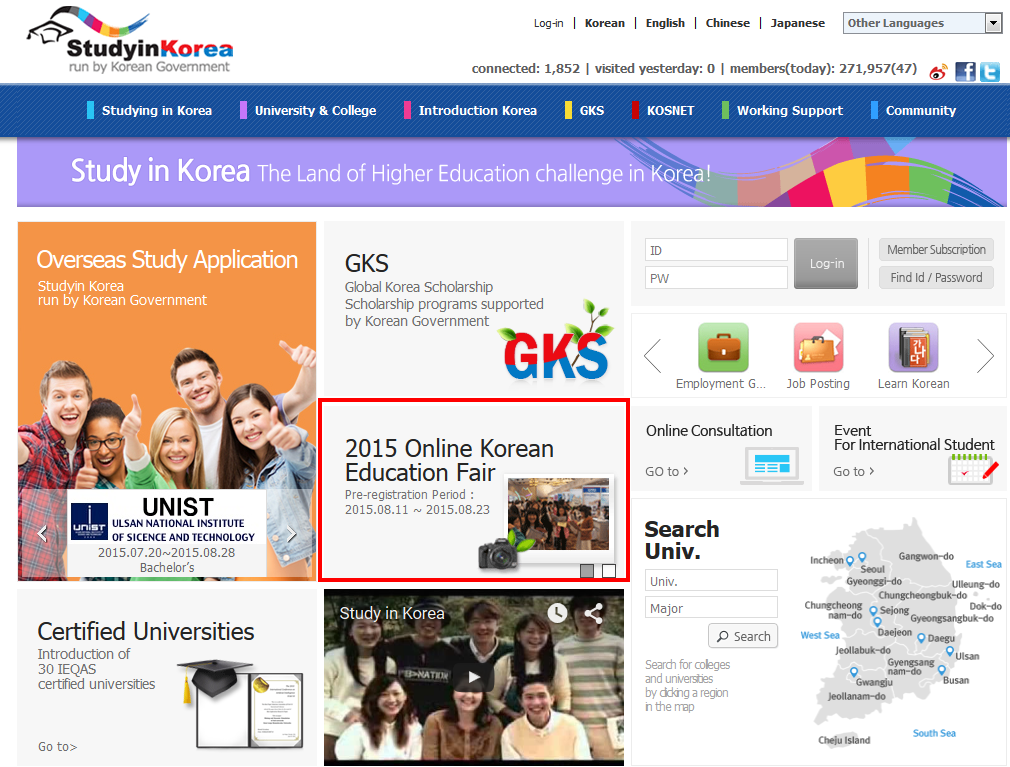Click the share icon on video
1010x767 pixels.
tap(593, 612)
